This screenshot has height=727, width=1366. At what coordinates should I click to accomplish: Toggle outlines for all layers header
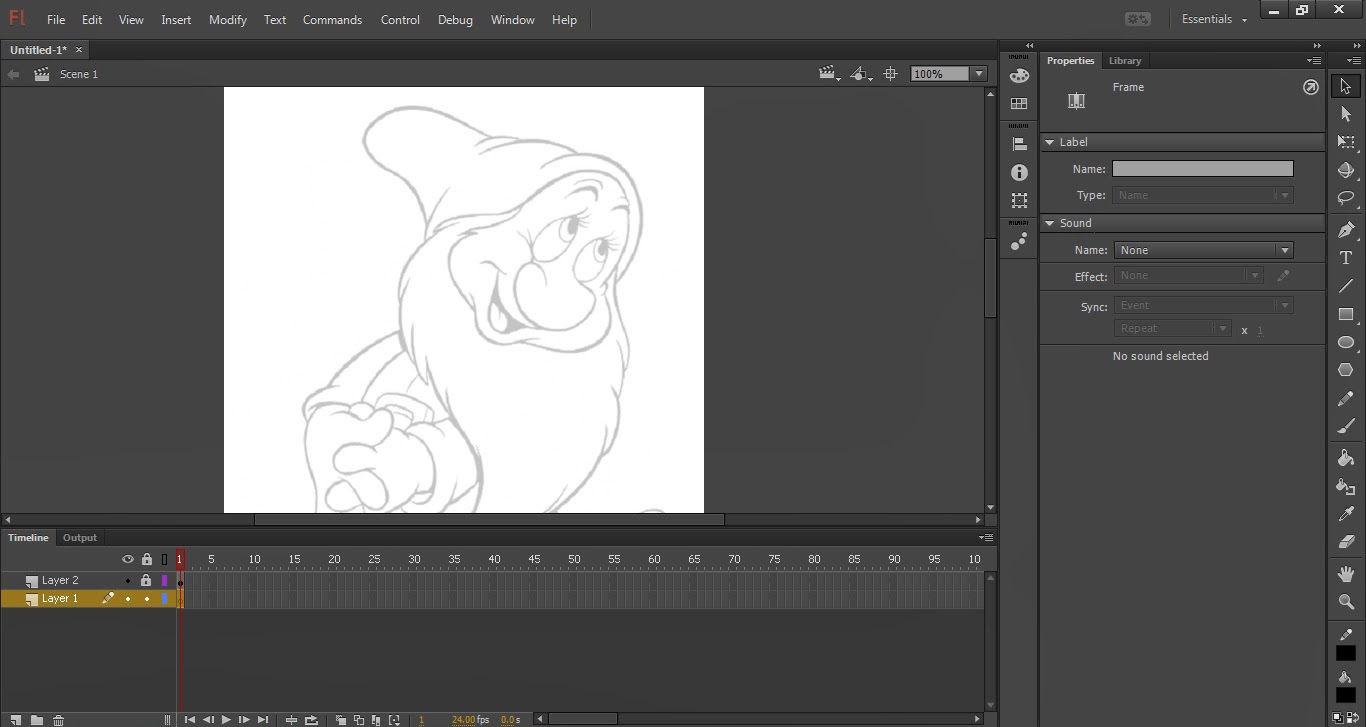click(165, 559)
